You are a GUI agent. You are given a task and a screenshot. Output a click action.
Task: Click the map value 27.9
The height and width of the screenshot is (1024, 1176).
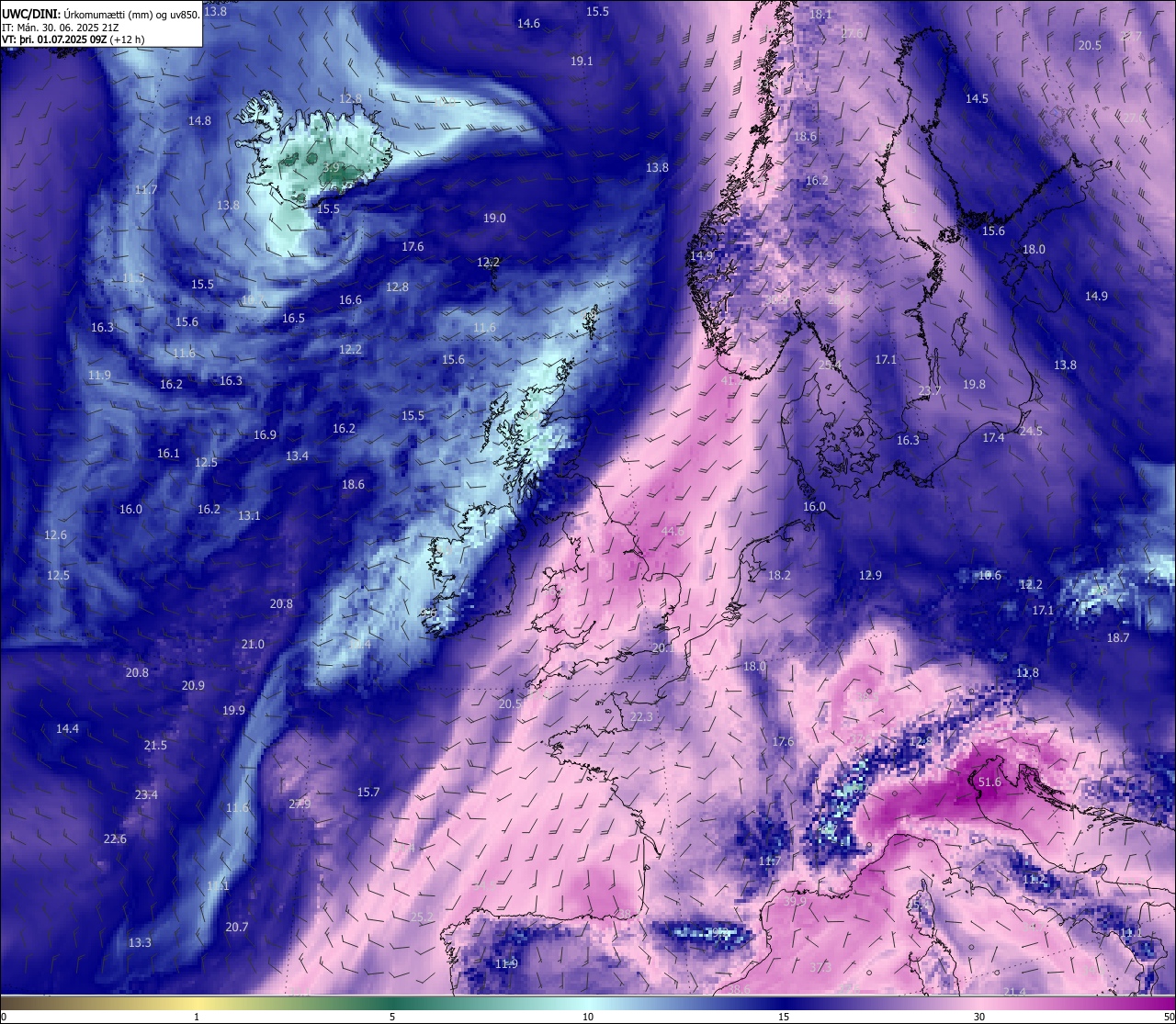click(x=300, y=805)
